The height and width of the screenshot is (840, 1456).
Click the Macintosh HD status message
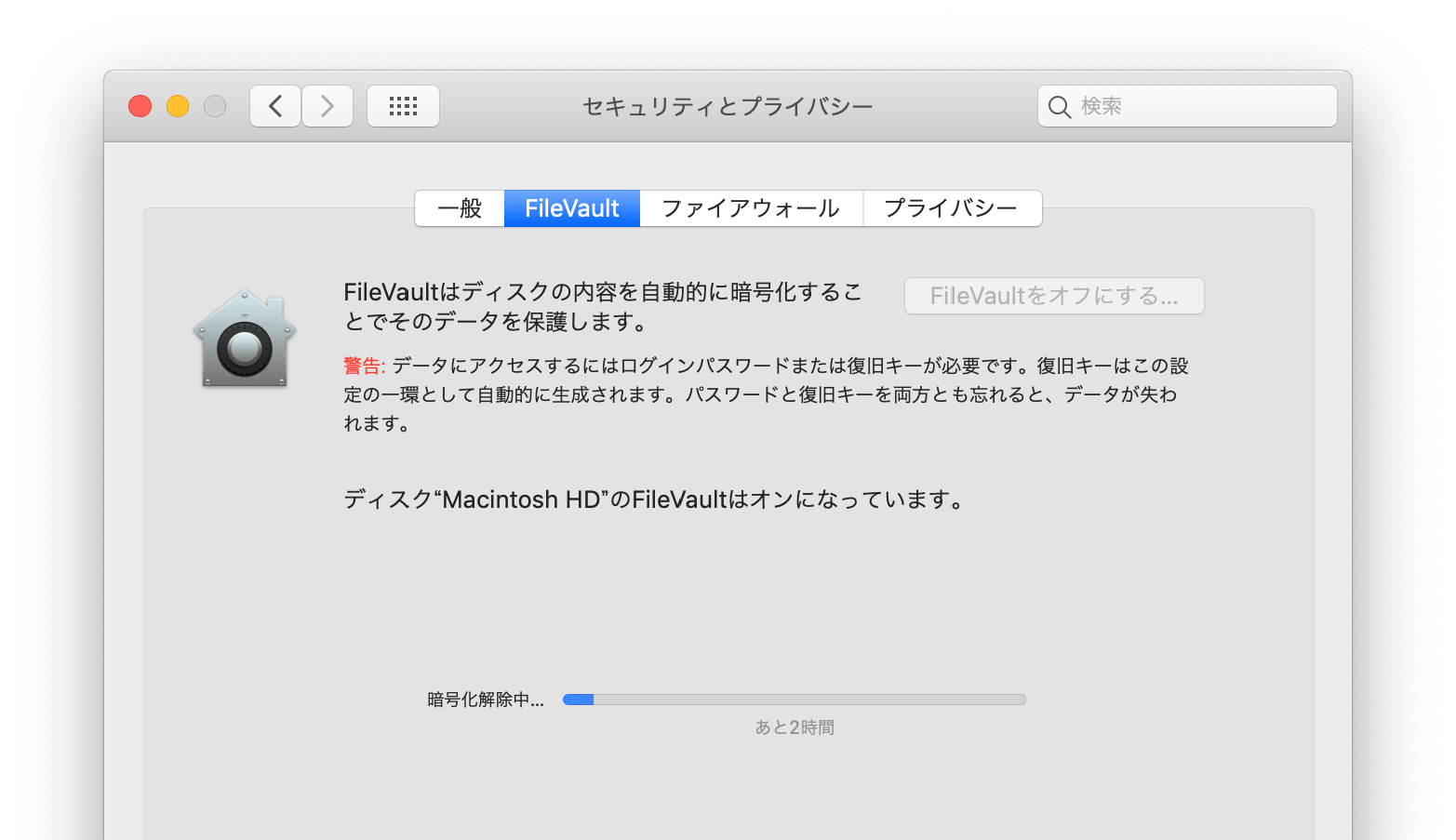(x=654, y=499)
